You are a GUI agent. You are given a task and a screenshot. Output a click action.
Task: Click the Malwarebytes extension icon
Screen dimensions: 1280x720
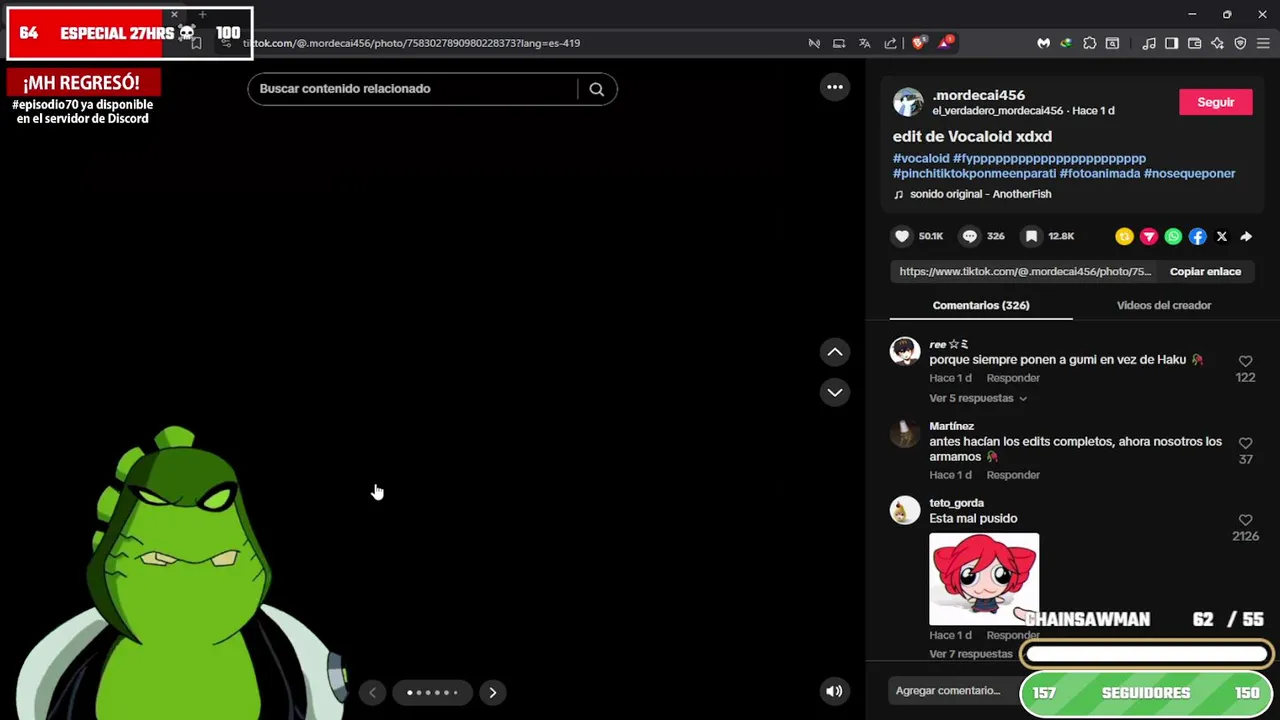pyautogui.click(x=1043, y=43)
